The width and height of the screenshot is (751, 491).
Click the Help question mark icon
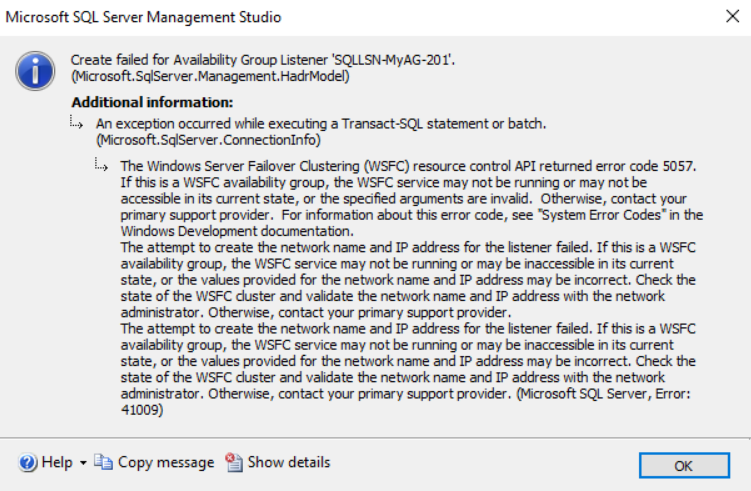(x=28, y=463)
